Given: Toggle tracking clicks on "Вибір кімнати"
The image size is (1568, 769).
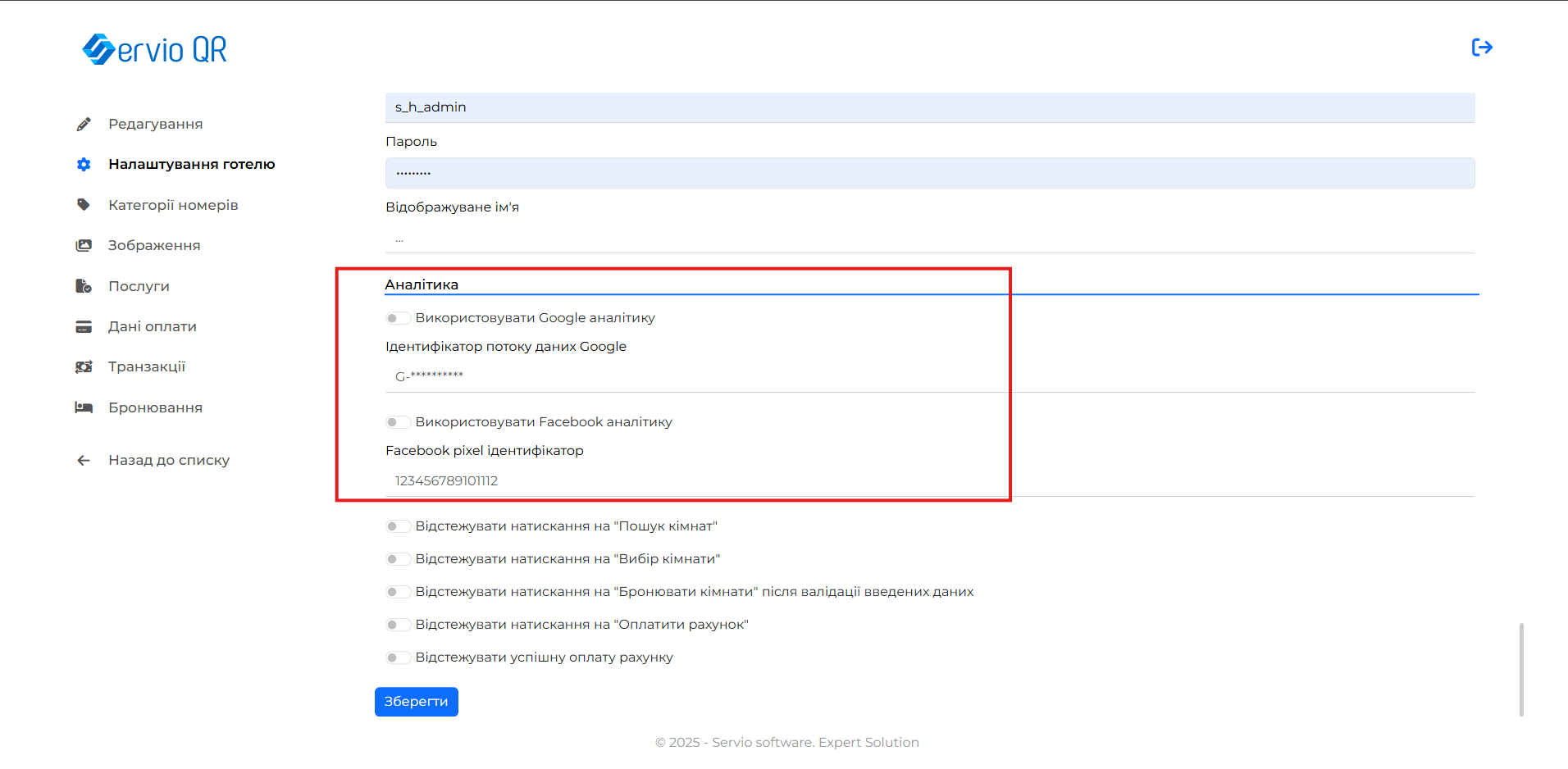Looking at the screenshot, I should click(398, 559).
